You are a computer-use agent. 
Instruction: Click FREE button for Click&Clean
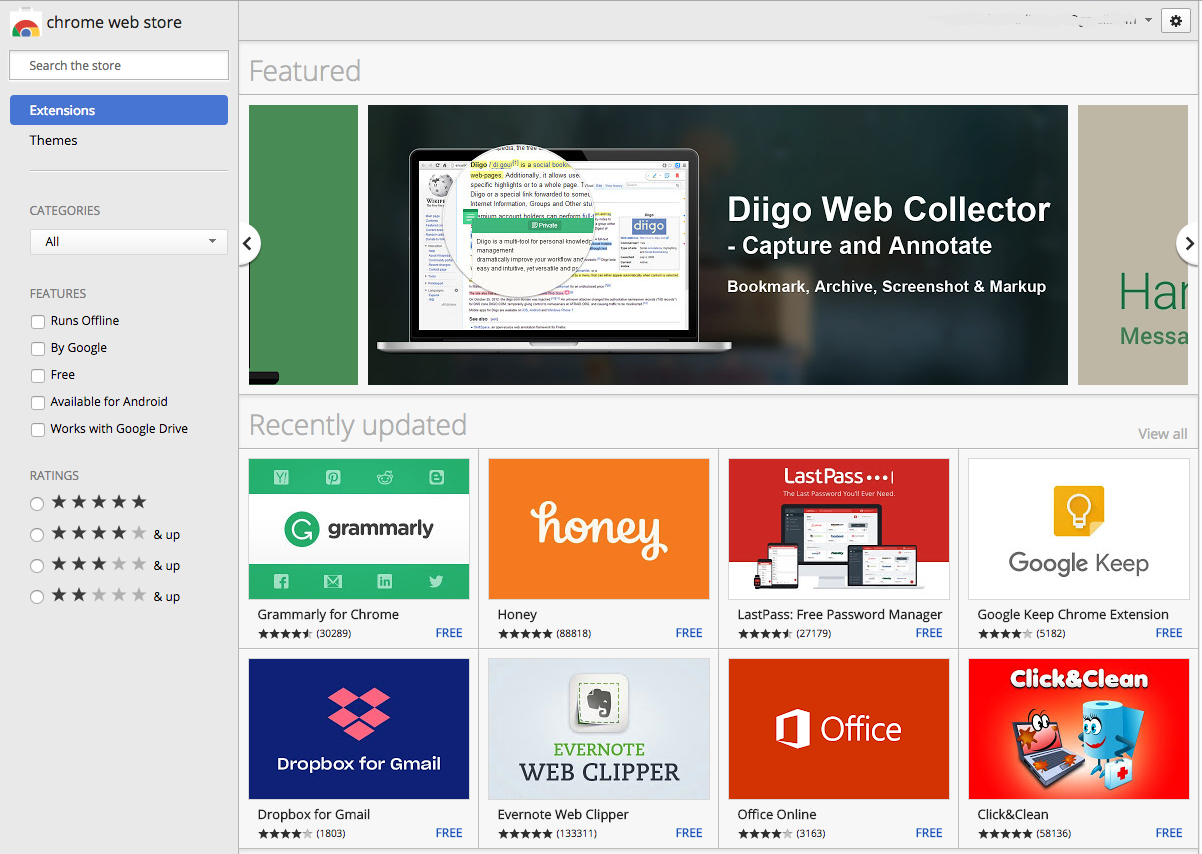1169,833
